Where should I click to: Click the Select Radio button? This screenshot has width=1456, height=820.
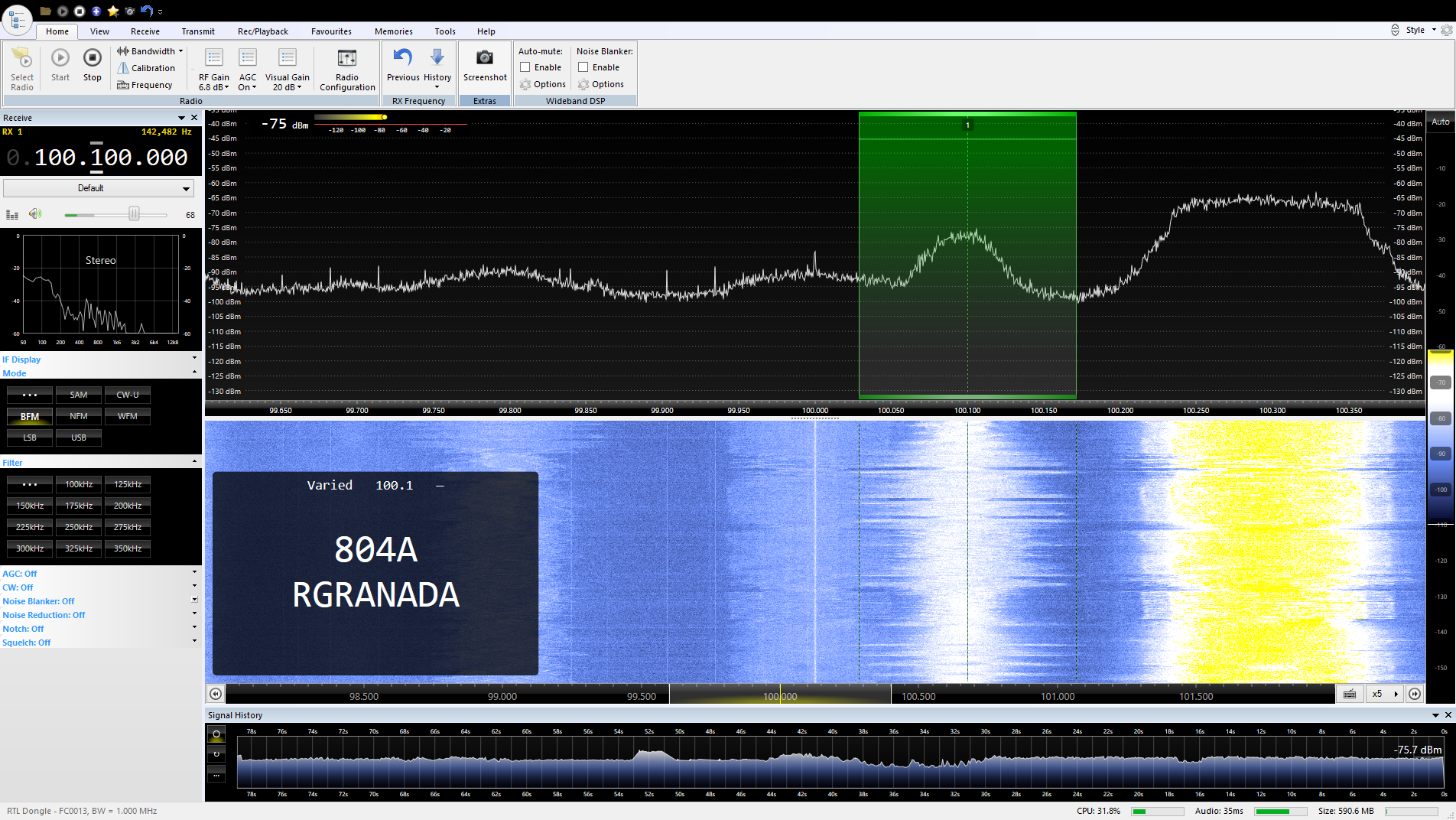(22, 69)
